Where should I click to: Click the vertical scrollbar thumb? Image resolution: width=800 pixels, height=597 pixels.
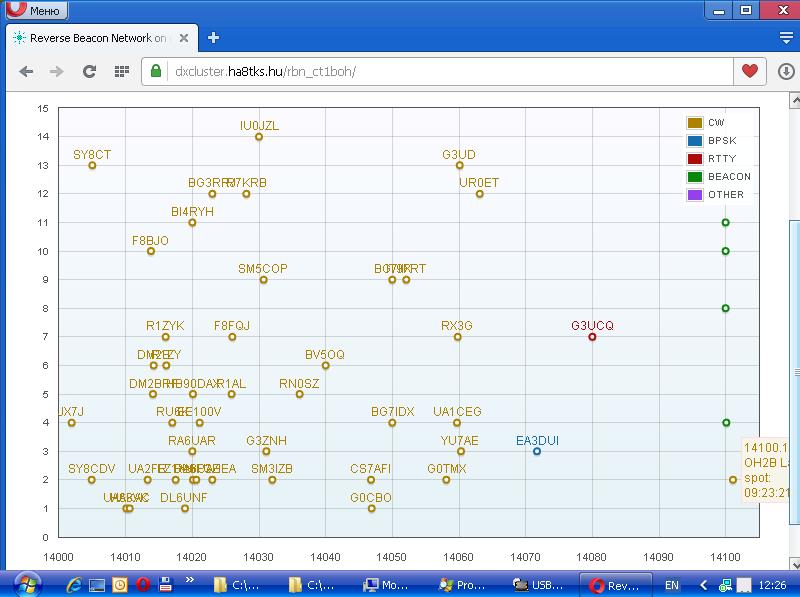tap(794, 372)
